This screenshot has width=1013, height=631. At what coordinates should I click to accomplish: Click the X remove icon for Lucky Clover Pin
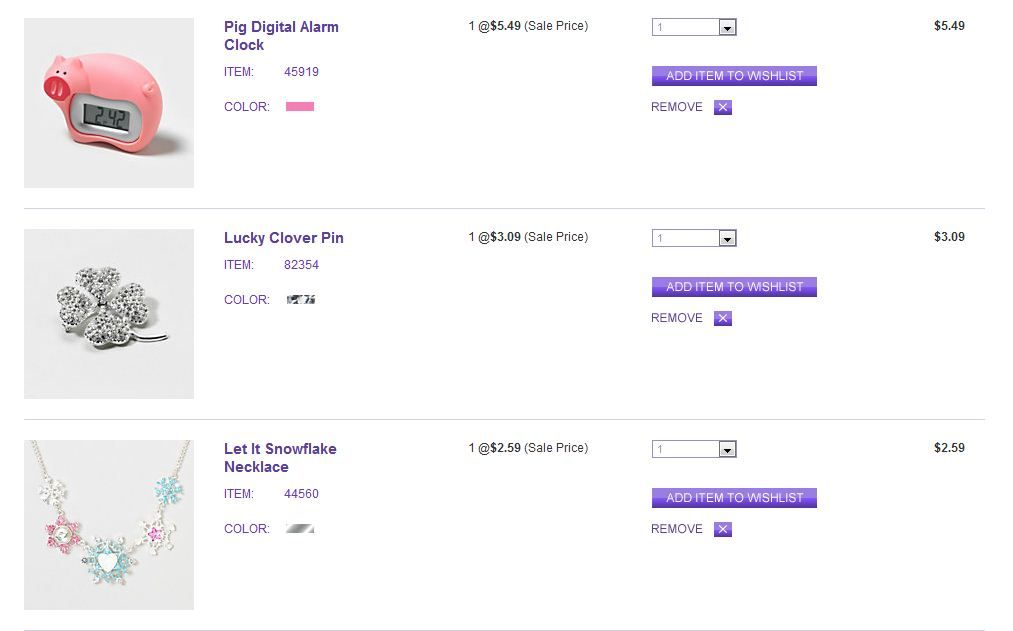coord(723,318)
